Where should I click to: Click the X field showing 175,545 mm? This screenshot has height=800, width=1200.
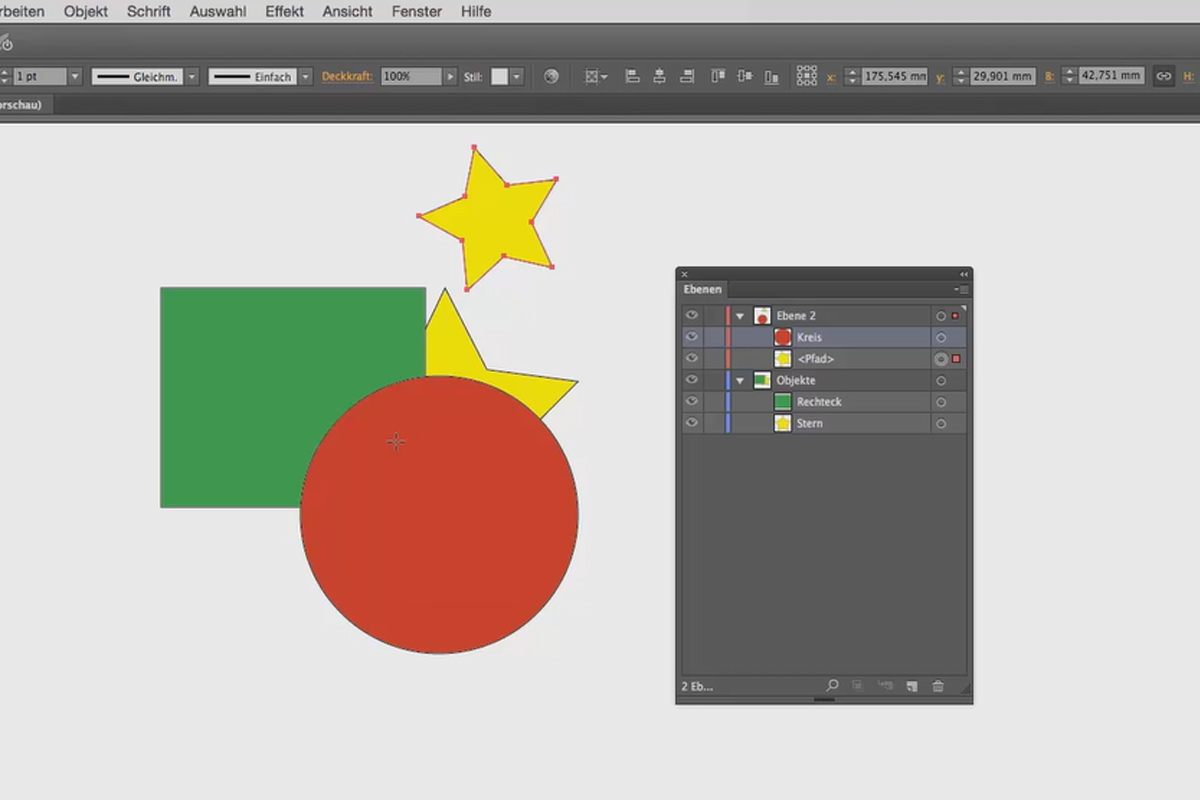[x=893, y=76]
